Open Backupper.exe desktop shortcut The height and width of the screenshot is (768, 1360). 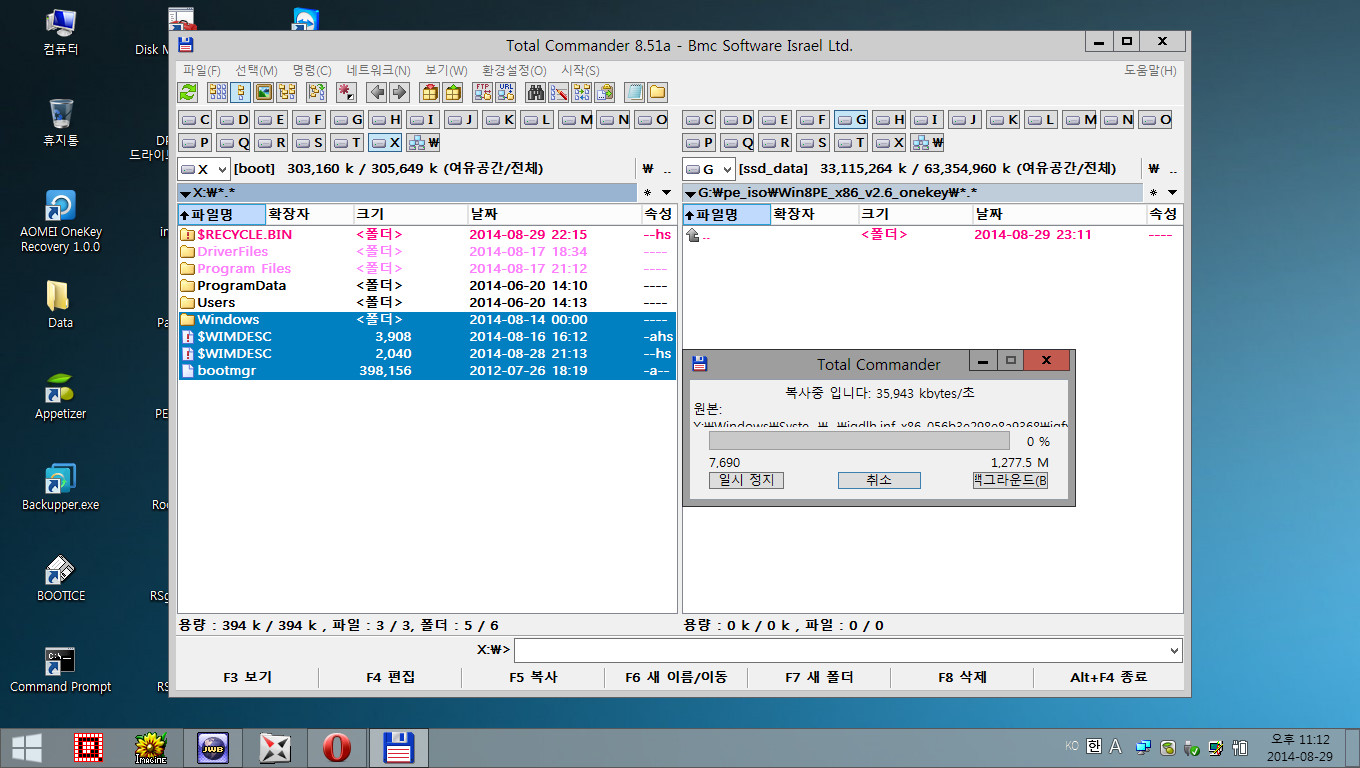pyautogui.click(x=60, y=487)
